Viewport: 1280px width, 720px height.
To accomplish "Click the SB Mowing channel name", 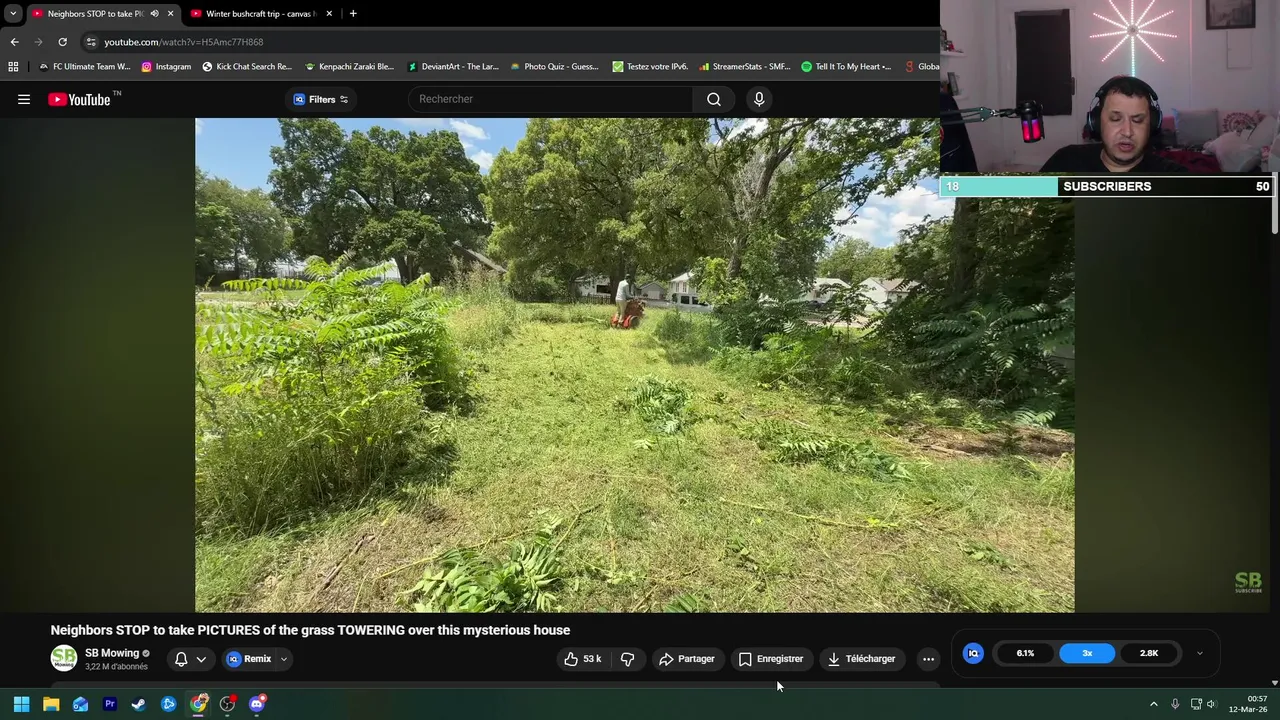I will tap(112, 653).
